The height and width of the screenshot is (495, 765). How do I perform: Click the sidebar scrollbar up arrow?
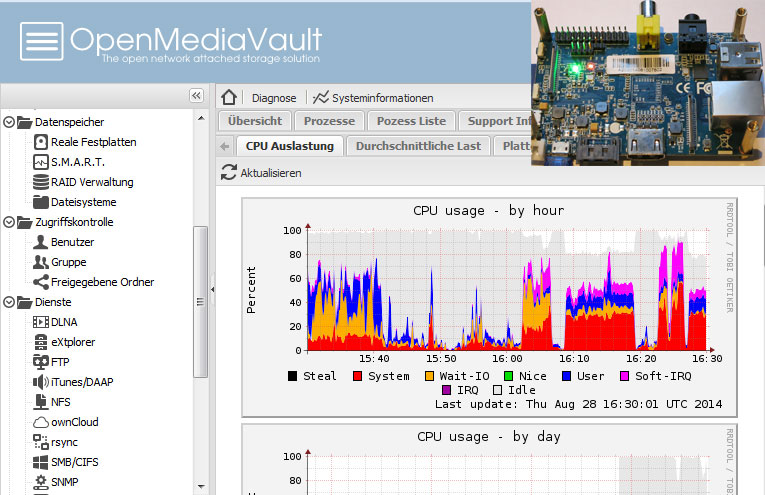(201, 118)
